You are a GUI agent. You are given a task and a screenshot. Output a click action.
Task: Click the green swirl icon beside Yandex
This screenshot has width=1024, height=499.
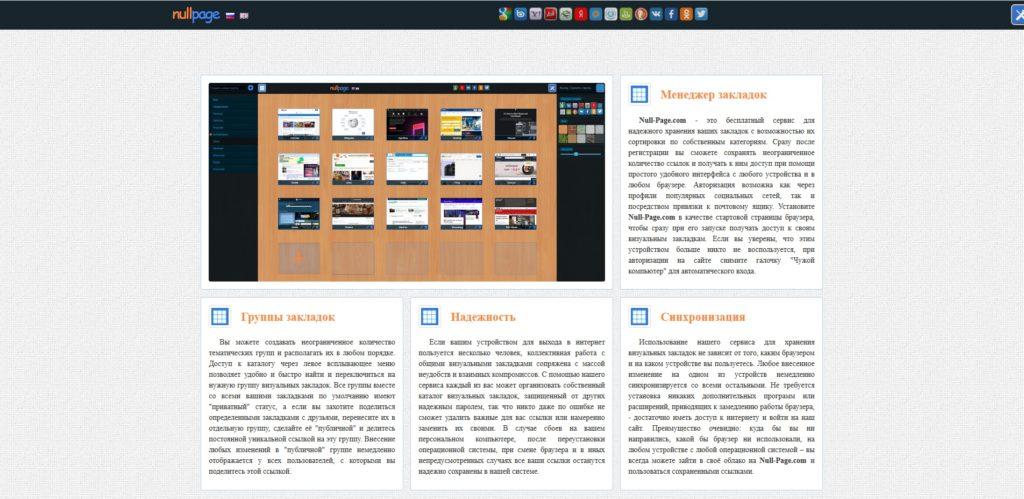point(566,14)
